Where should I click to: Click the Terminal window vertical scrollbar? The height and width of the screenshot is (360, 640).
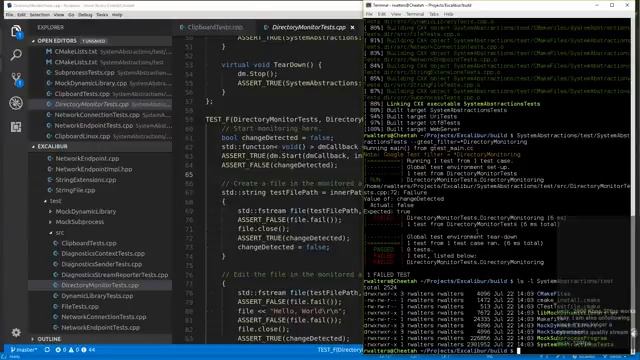[x=633, y=186]
